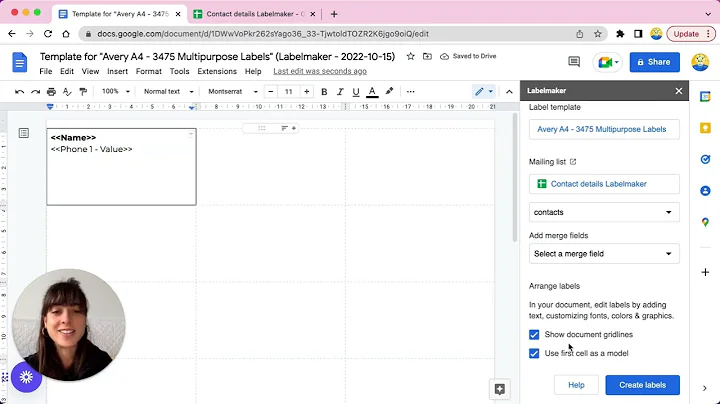The height and width of the screenshot is (404, 720).
Task: Click the explore button at bottom right
Action: click(x=500, y=389)
